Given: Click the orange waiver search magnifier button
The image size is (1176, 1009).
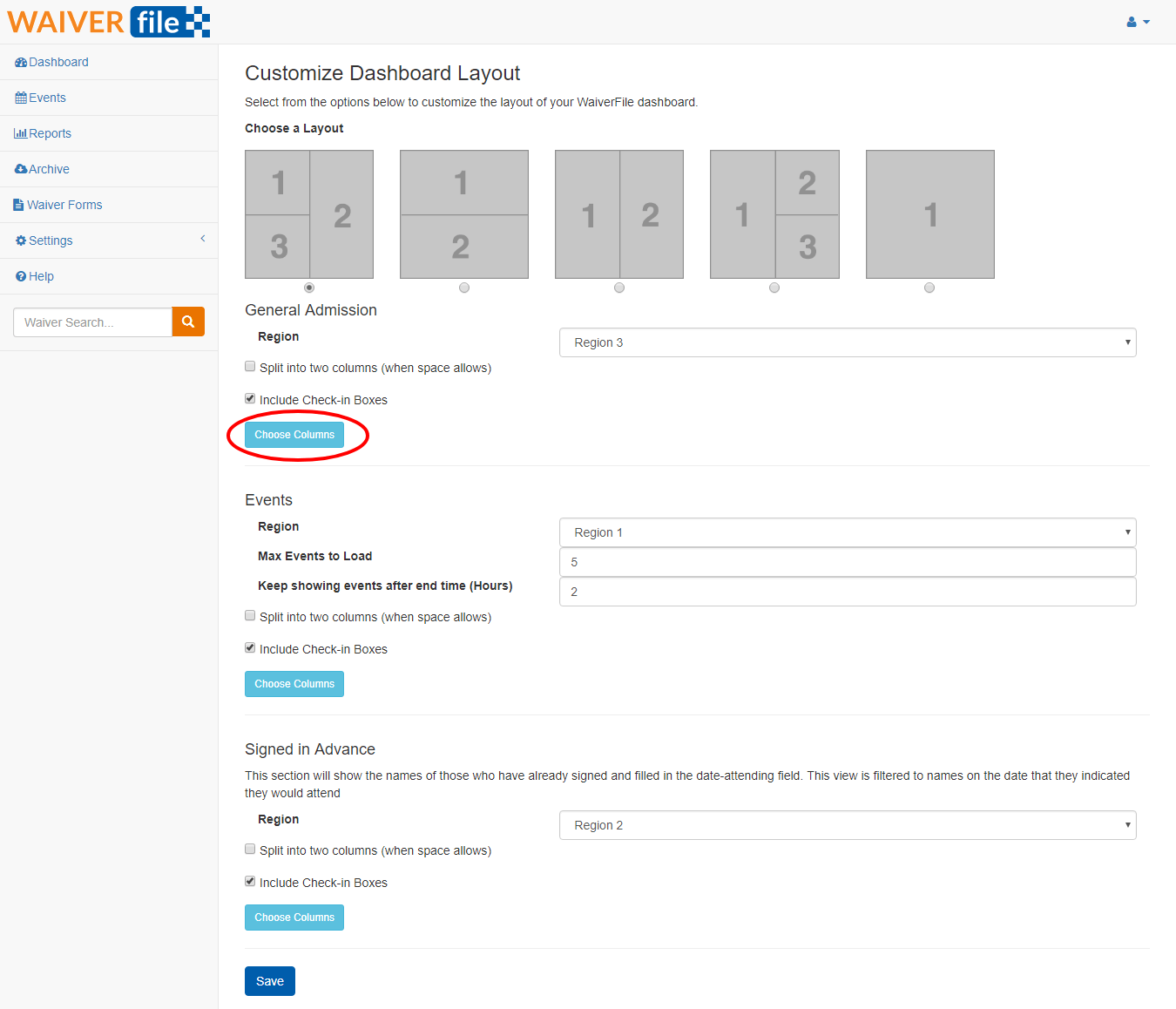Looking at the screenshot, I should [x=188, y=322].
